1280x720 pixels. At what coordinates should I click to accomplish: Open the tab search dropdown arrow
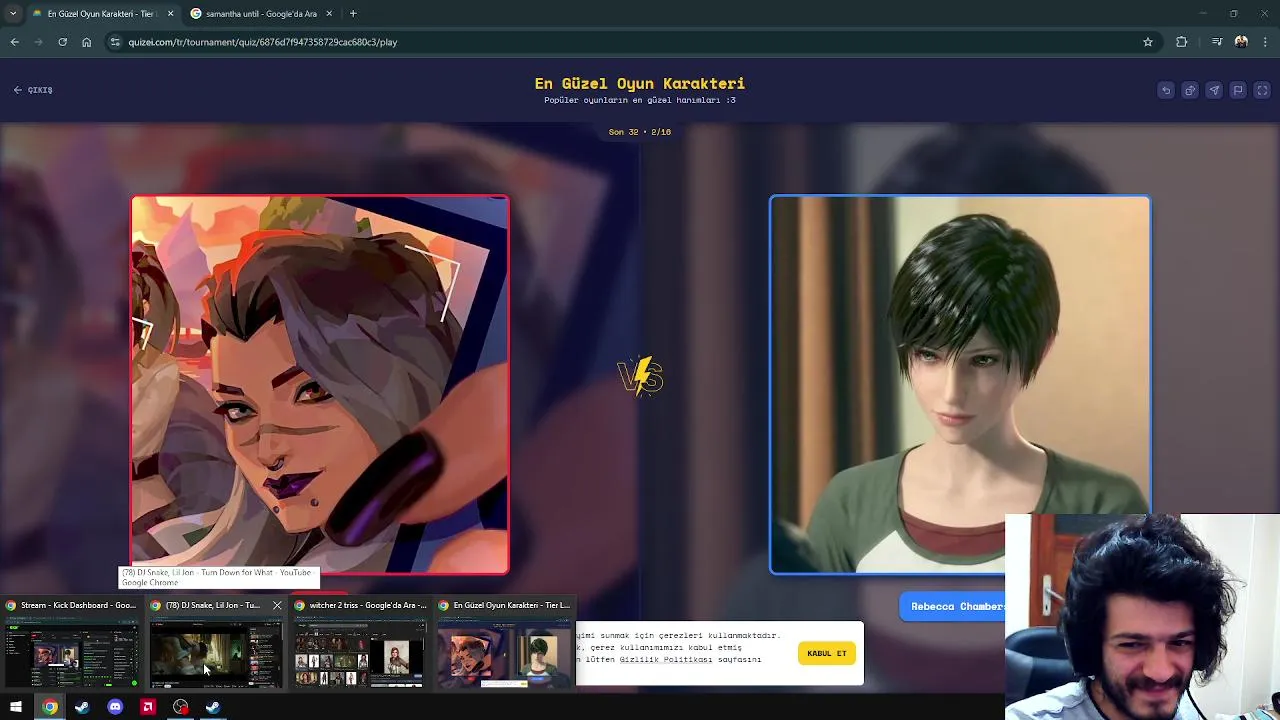click(x=12, y=14)
